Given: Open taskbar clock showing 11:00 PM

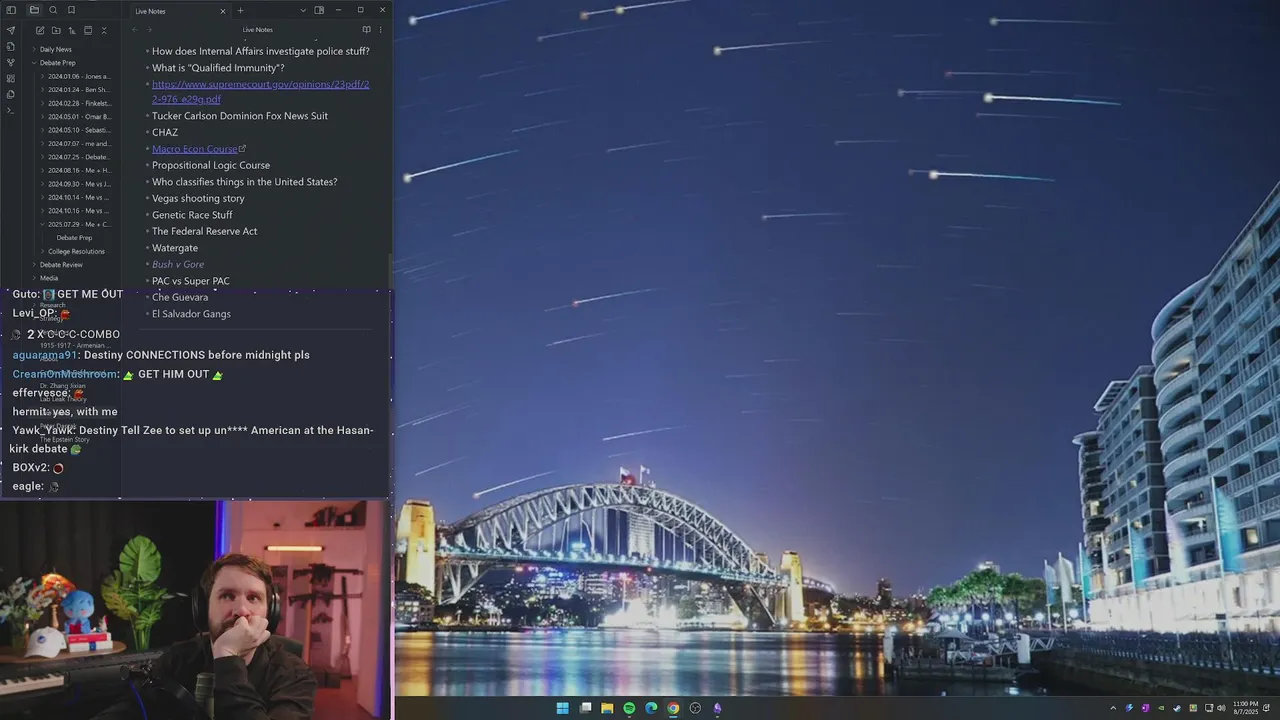Looking at the screenshot, I should point(1246,708).
